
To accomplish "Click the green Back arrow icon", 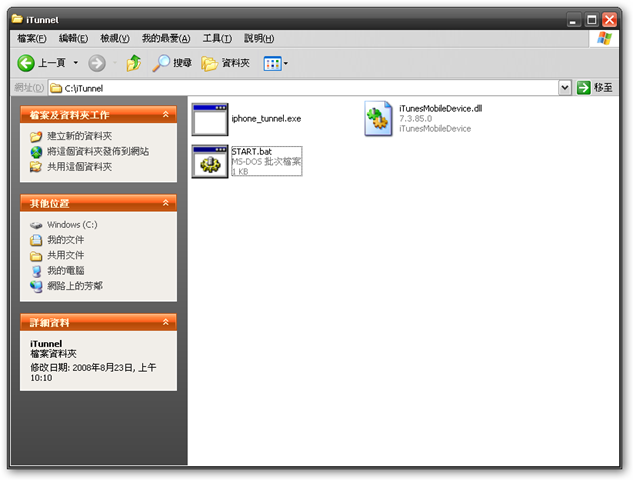I will pyautogui.click(x=26, y=63).
